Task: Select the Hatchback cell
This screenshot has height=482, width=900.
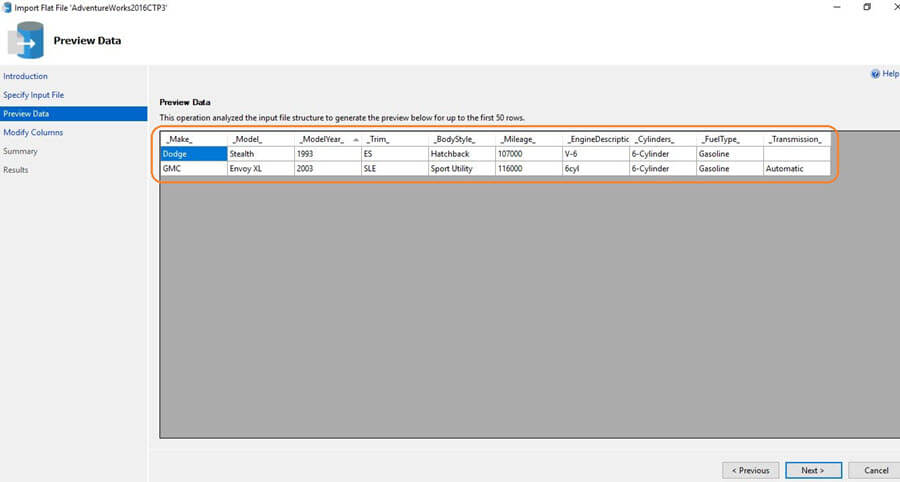Action: pos(462,154)
